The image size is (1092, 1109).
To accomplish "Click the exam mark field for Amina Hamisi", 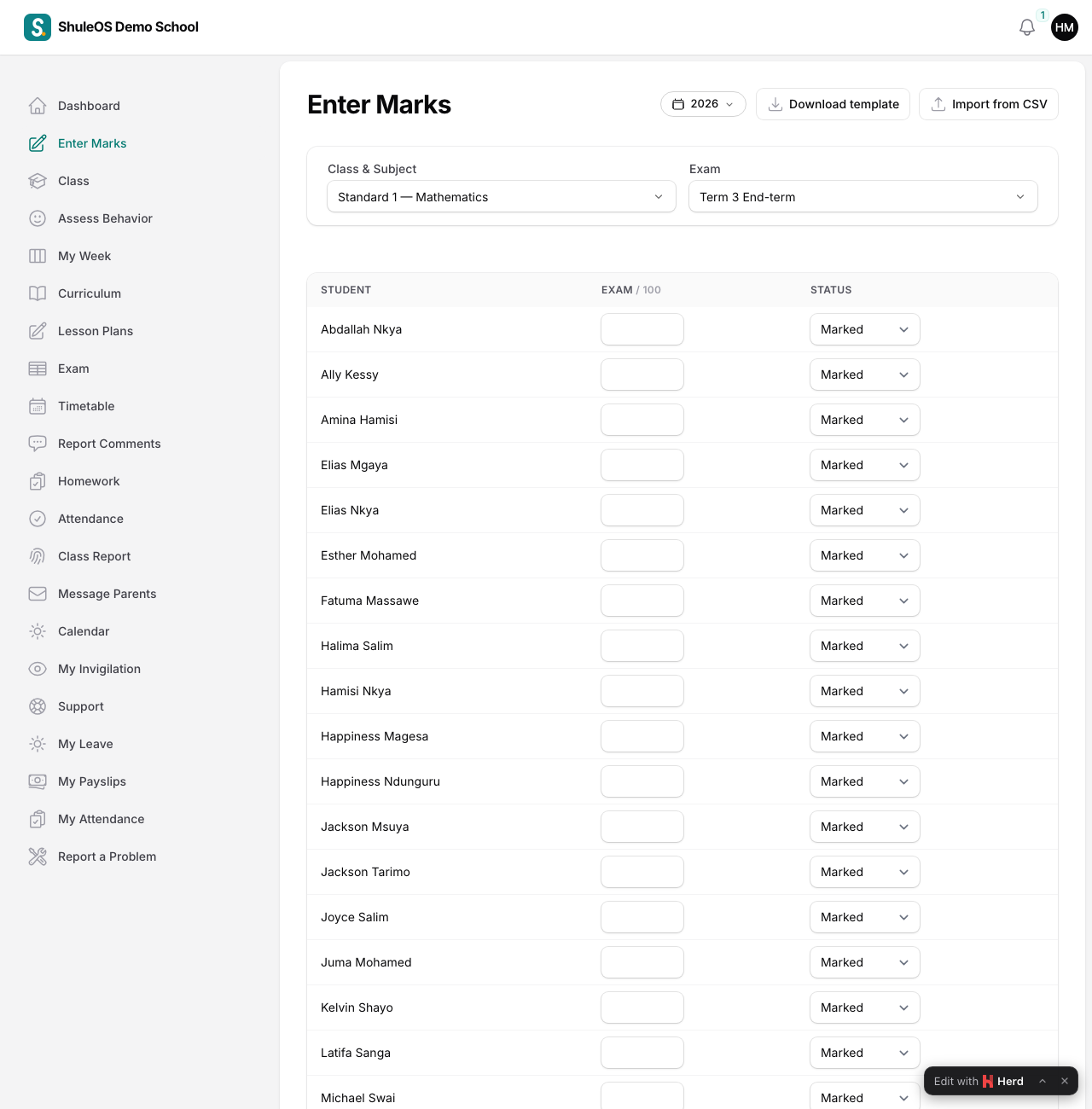I will (642, 420).
